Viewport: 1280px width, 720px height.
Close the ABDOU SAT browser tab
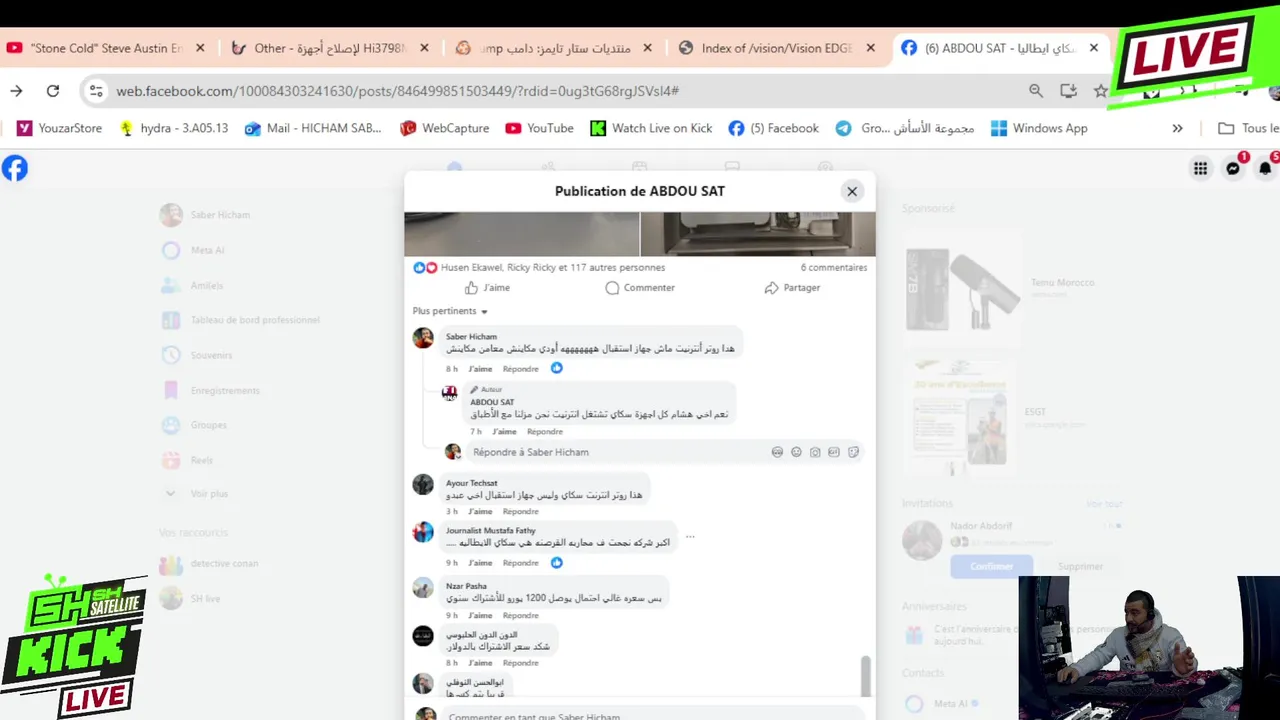click(x=1093, y=48)
